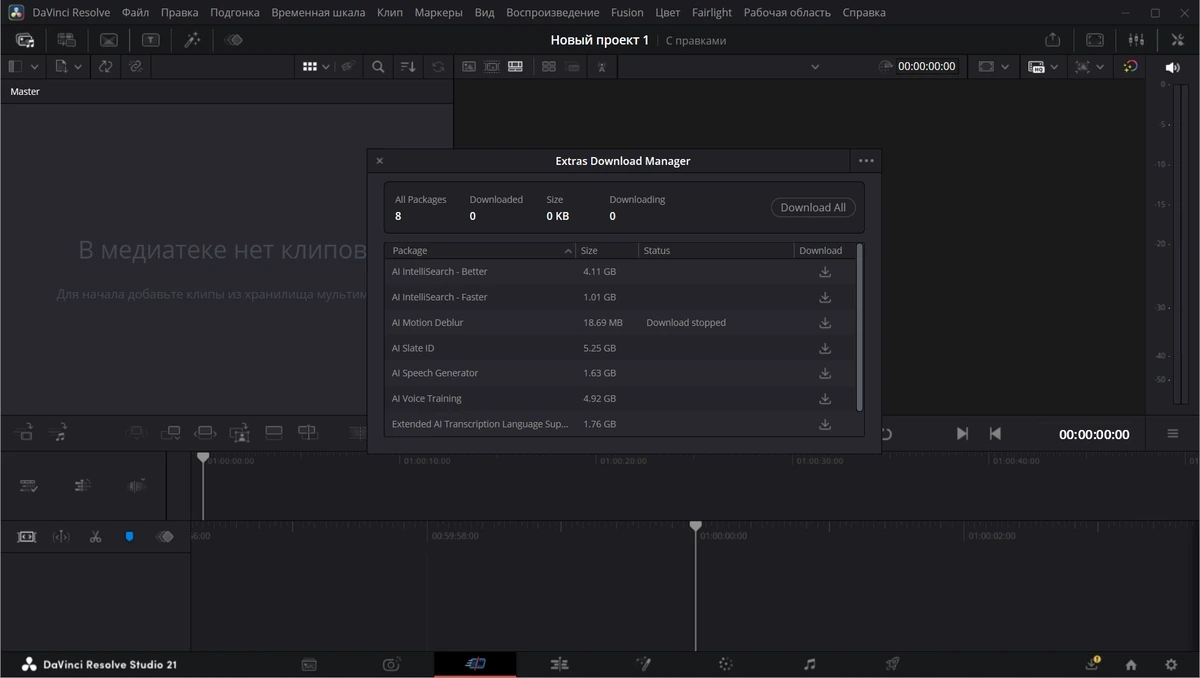The image size is (1200, 678).
Task: Open project manager home icon
Action: 1131,664
